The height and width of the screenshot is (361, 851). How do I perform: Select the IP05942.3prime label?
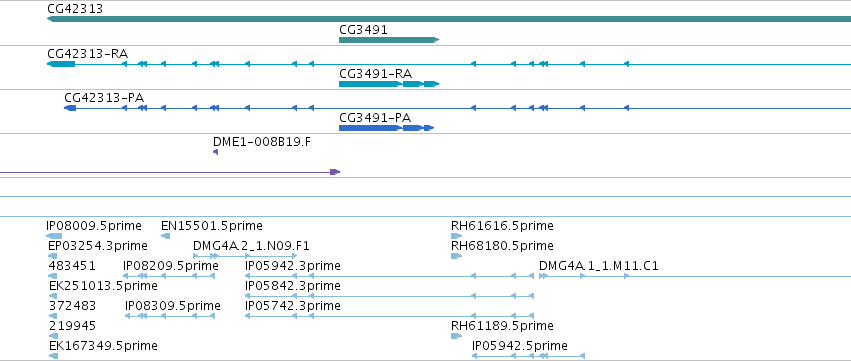[293, 266]
